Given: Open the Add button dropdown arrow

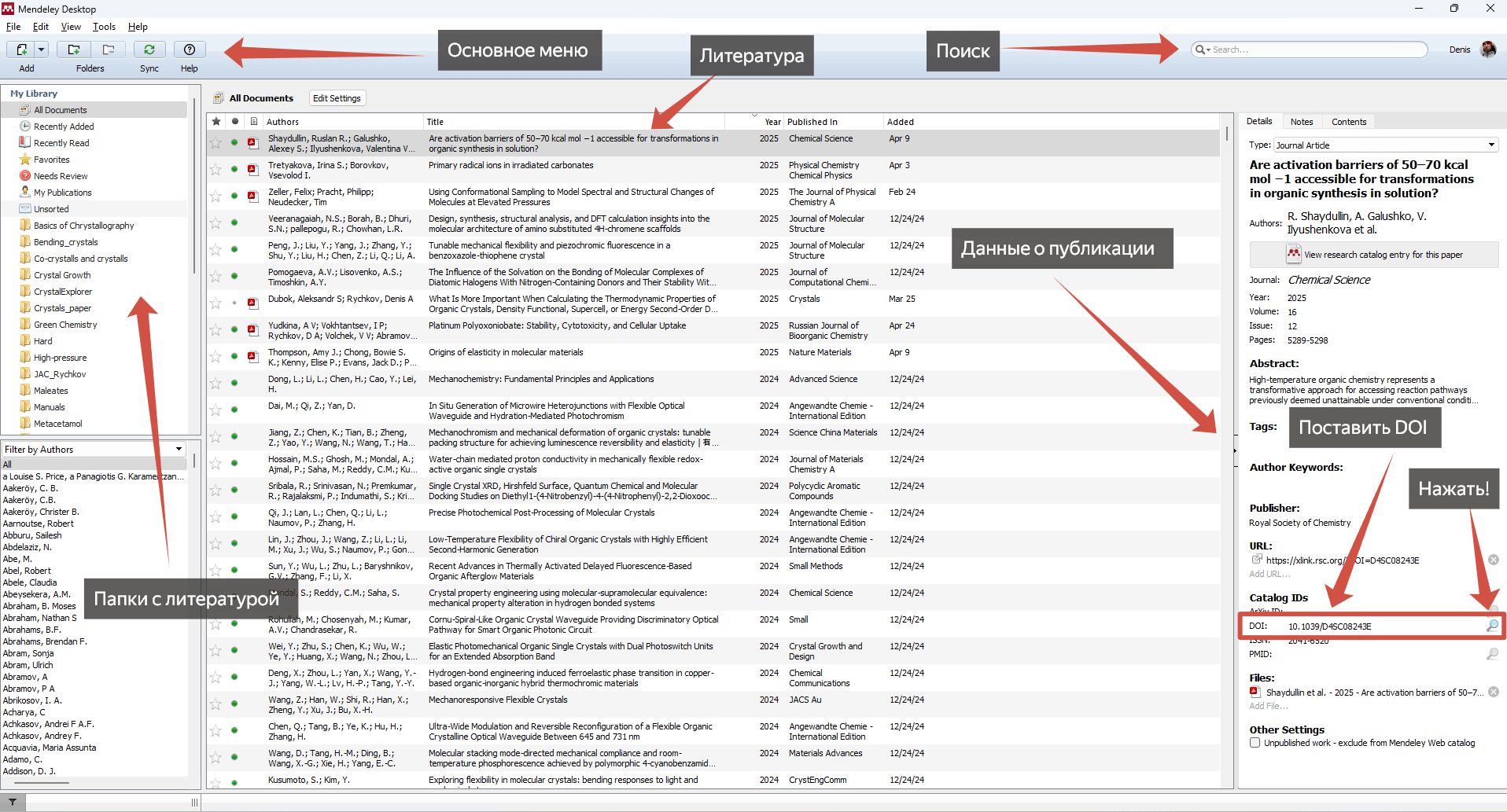Looking at the screenshot, I should click(x=42, y=50).
